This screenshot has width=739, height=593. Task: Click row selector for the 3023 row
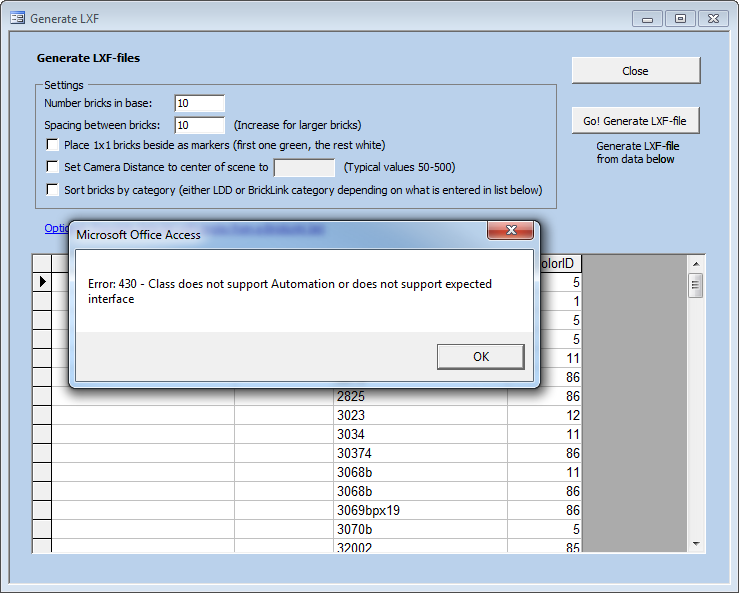click(42, 415)
